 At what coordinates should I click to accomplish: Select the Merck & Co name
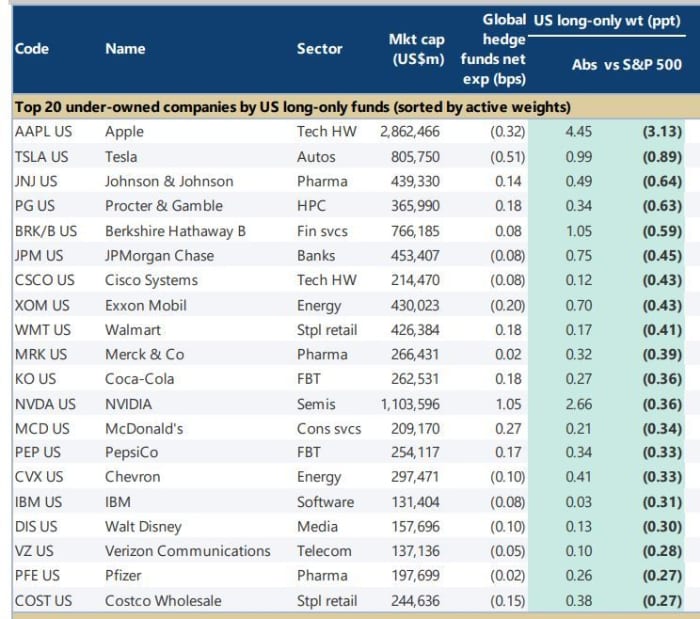point(145,355)
